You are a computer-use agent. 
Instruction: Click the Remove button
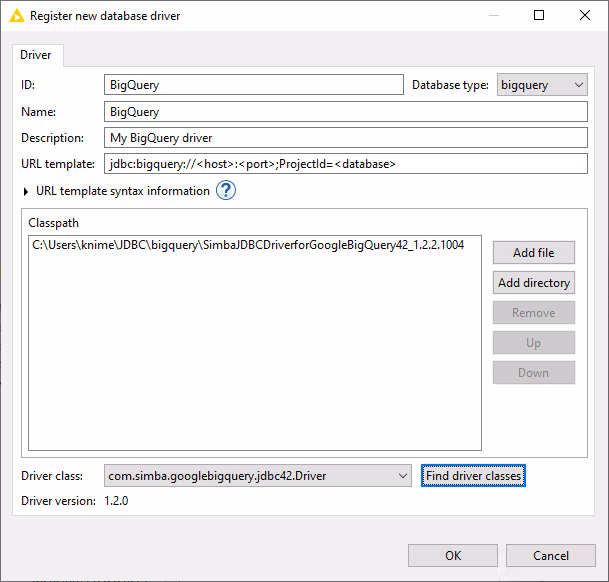point(534,312)
